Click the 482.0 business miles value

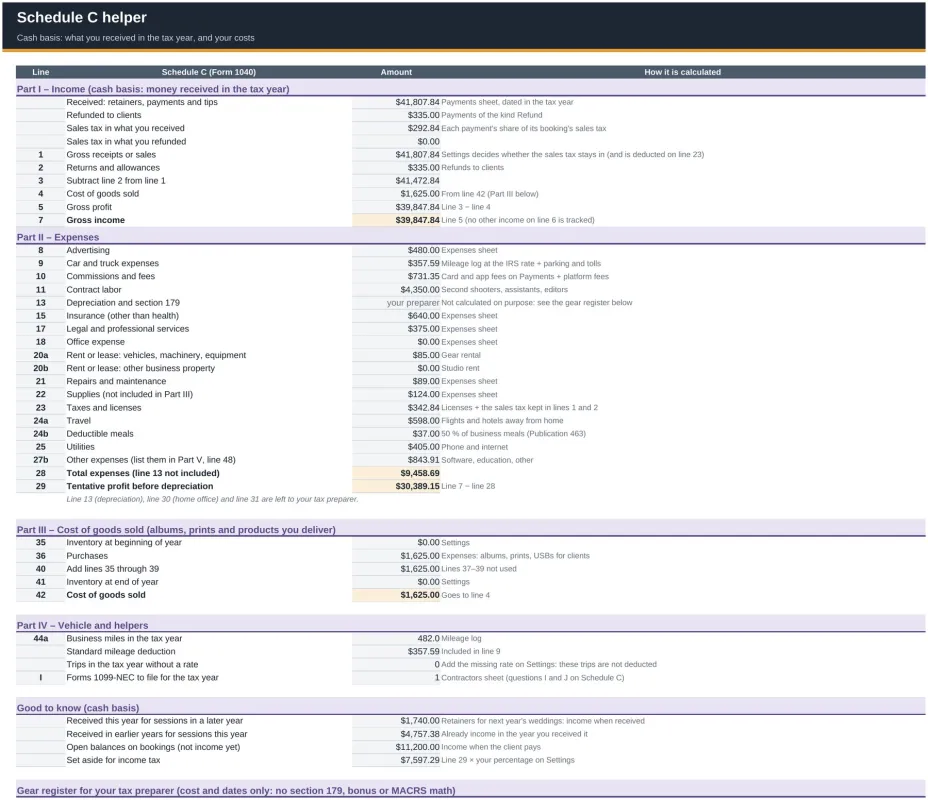tap(428, 638)
